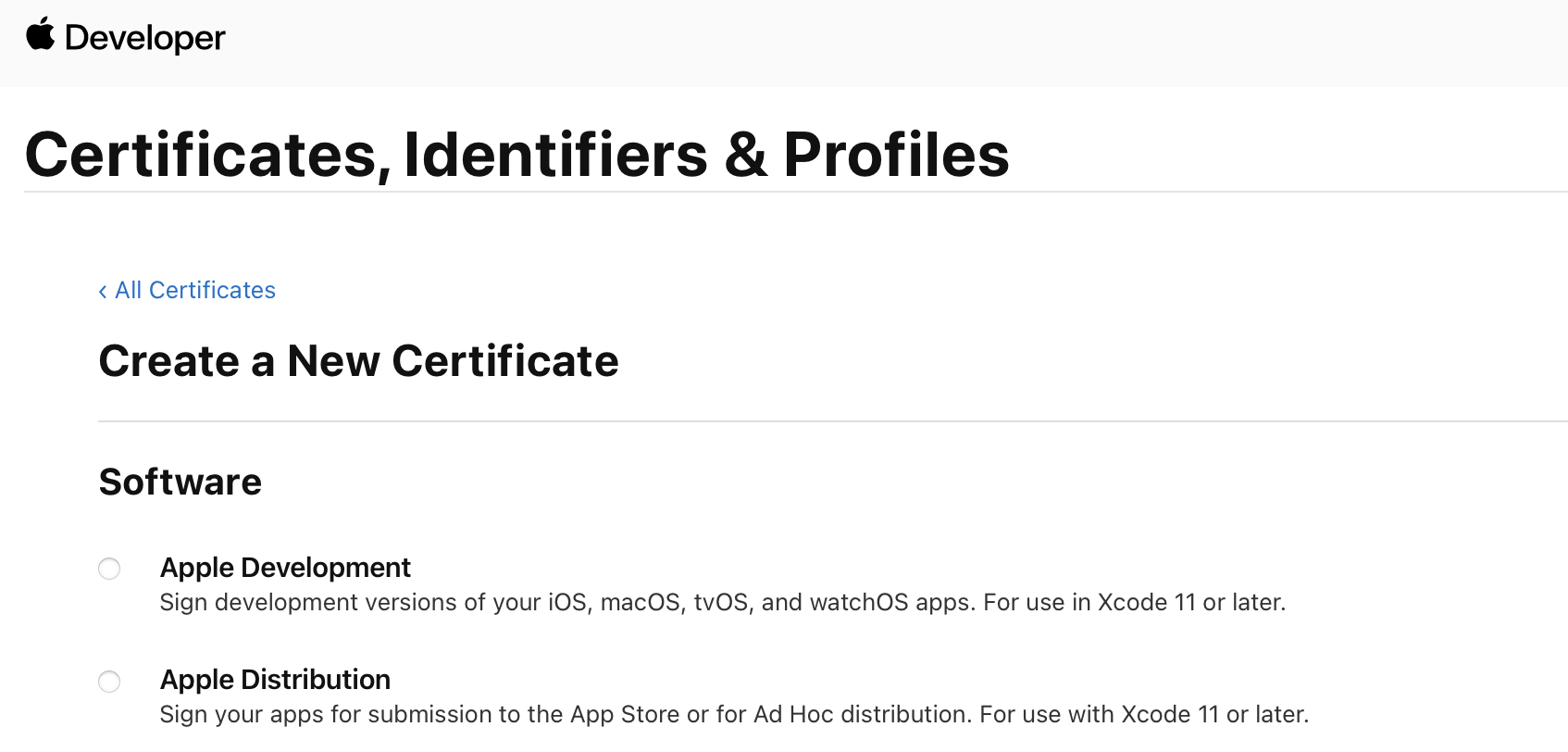The width and height of the screenshot is (1568, 752).
Task: Click the Apple logo icon
Action: 41,35
